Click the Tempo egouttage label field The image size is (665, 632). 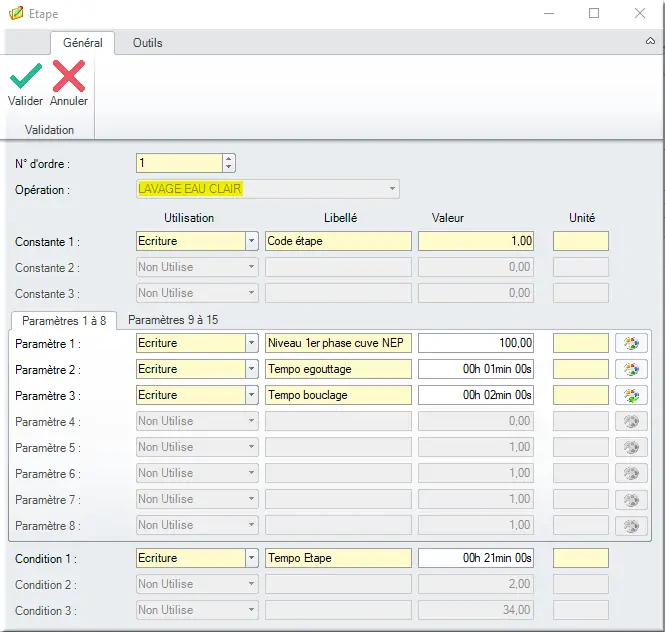pos(338,369)
